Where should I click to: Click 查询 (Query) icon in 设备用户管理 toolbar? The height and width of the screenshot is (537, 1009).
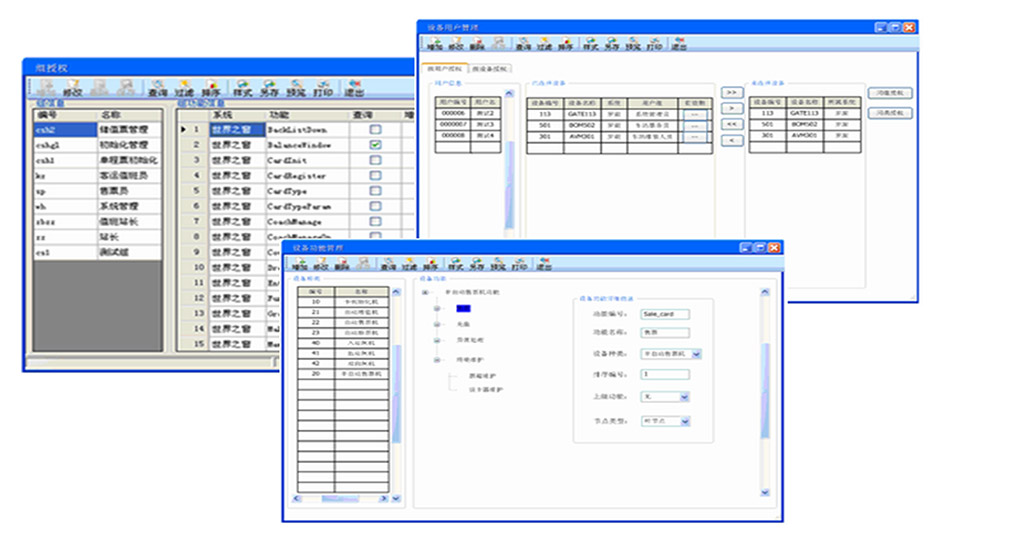pyautogui.click(x=523, y=43)
